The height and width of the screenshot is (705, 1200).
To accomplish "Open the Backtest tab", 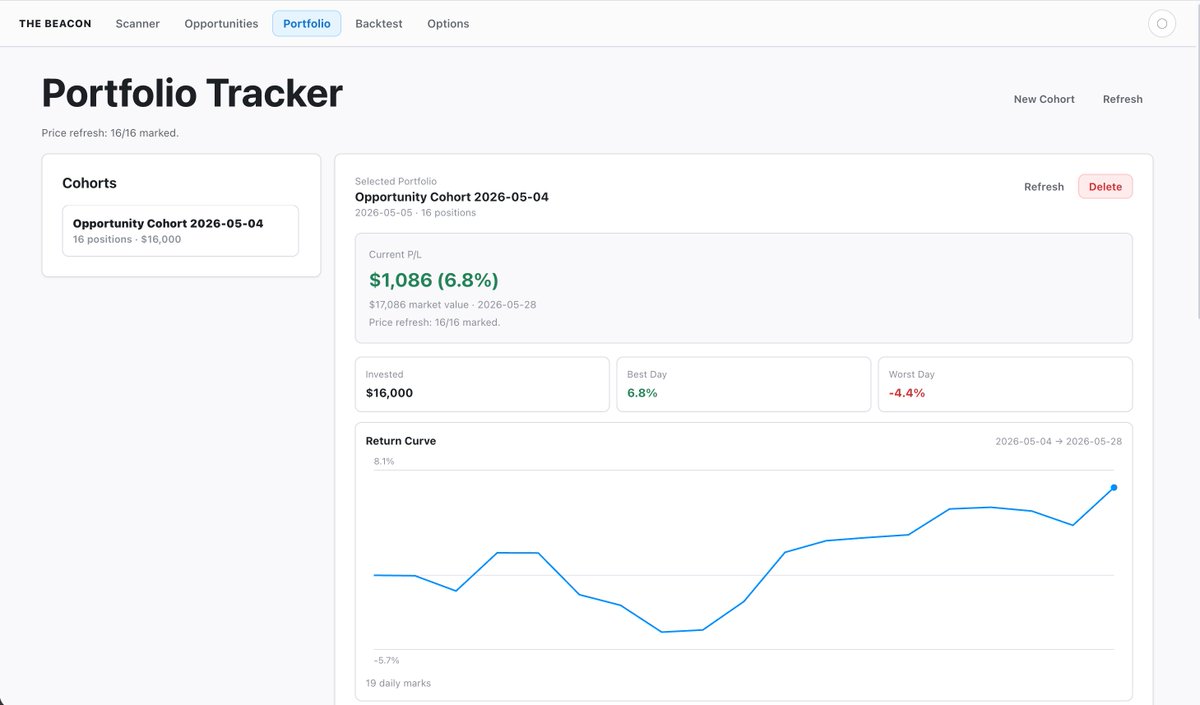I will pos(379,23).
